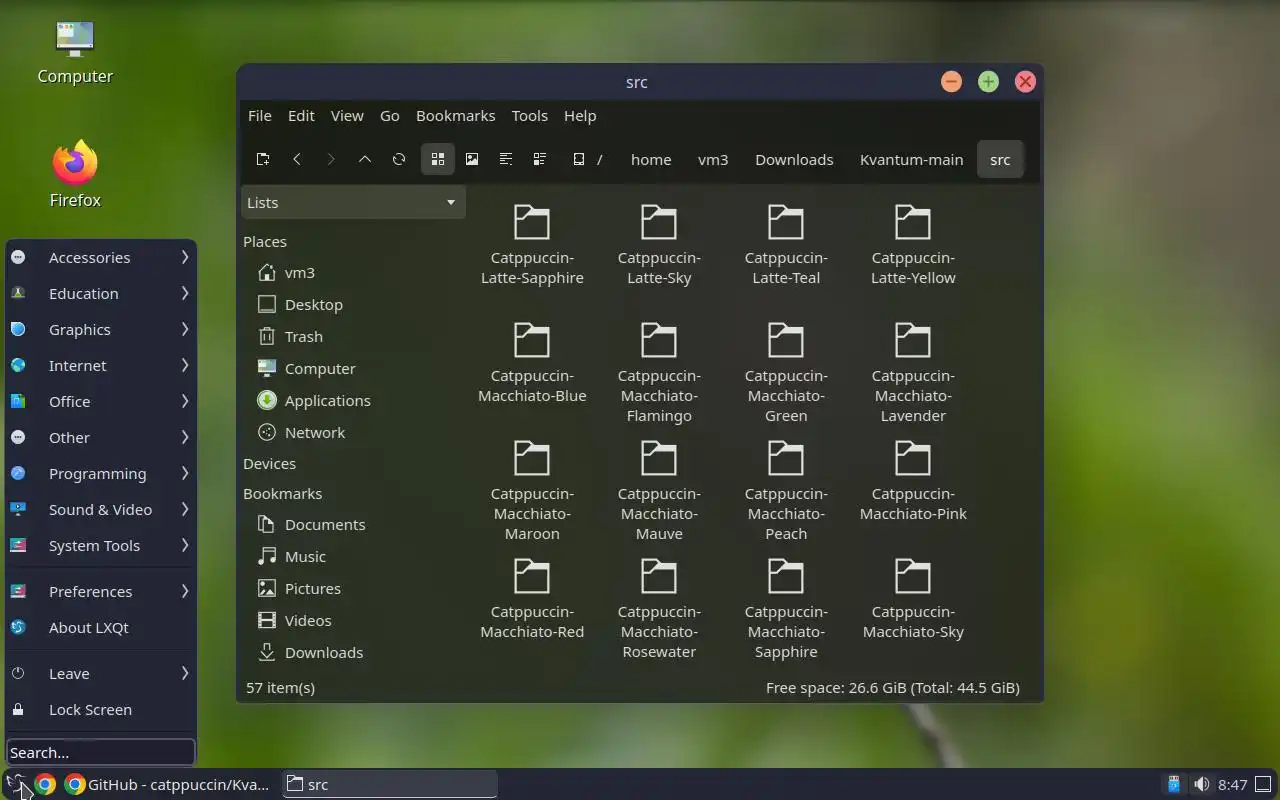Select the Catppuccin-Macchiato-Sapphire folder

tap(786, 608)
